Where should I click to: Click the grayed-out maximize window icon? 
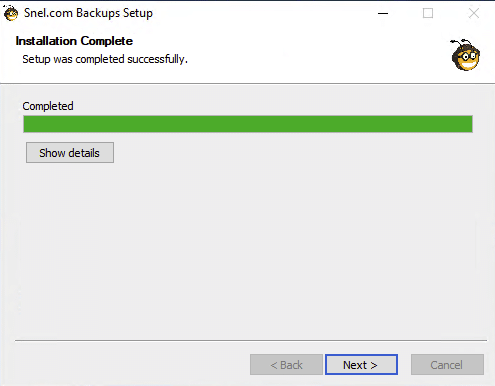tap(428, 13)
